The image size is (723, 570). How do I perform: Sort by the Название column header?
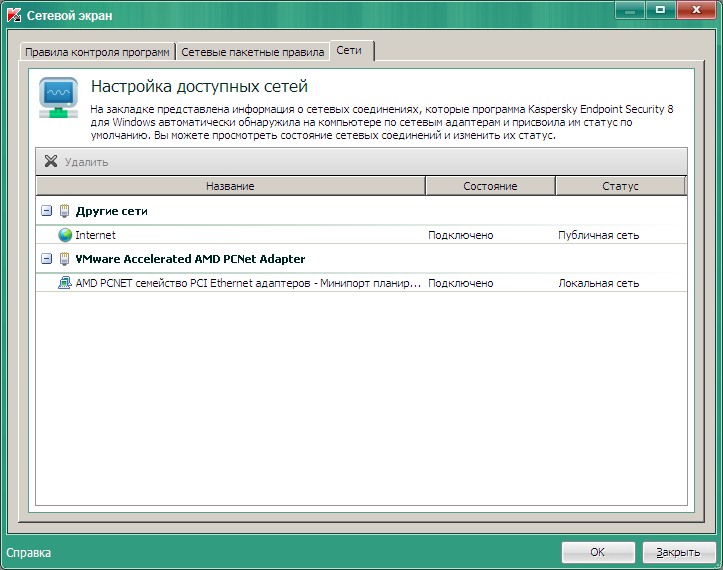230,186
